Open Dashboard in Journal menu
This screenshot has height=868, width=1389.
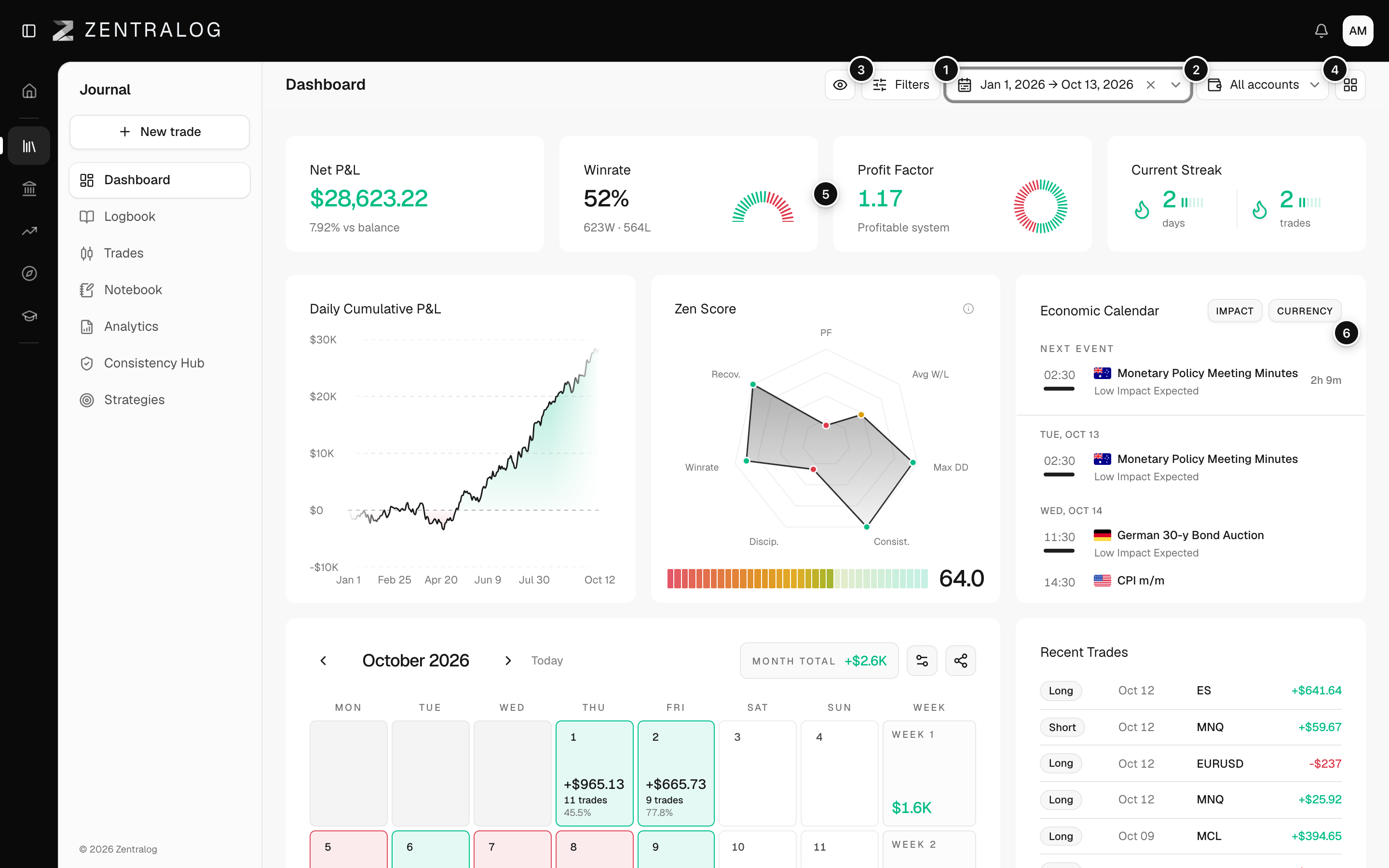pyautogui.click(x=160, y=180)
